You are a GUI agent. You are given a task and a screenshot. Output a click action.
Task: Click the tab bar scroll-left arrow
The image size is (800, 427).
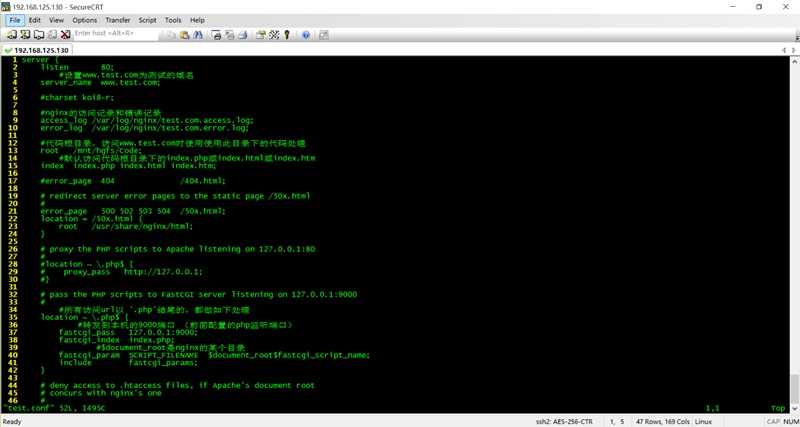(784, 51)
